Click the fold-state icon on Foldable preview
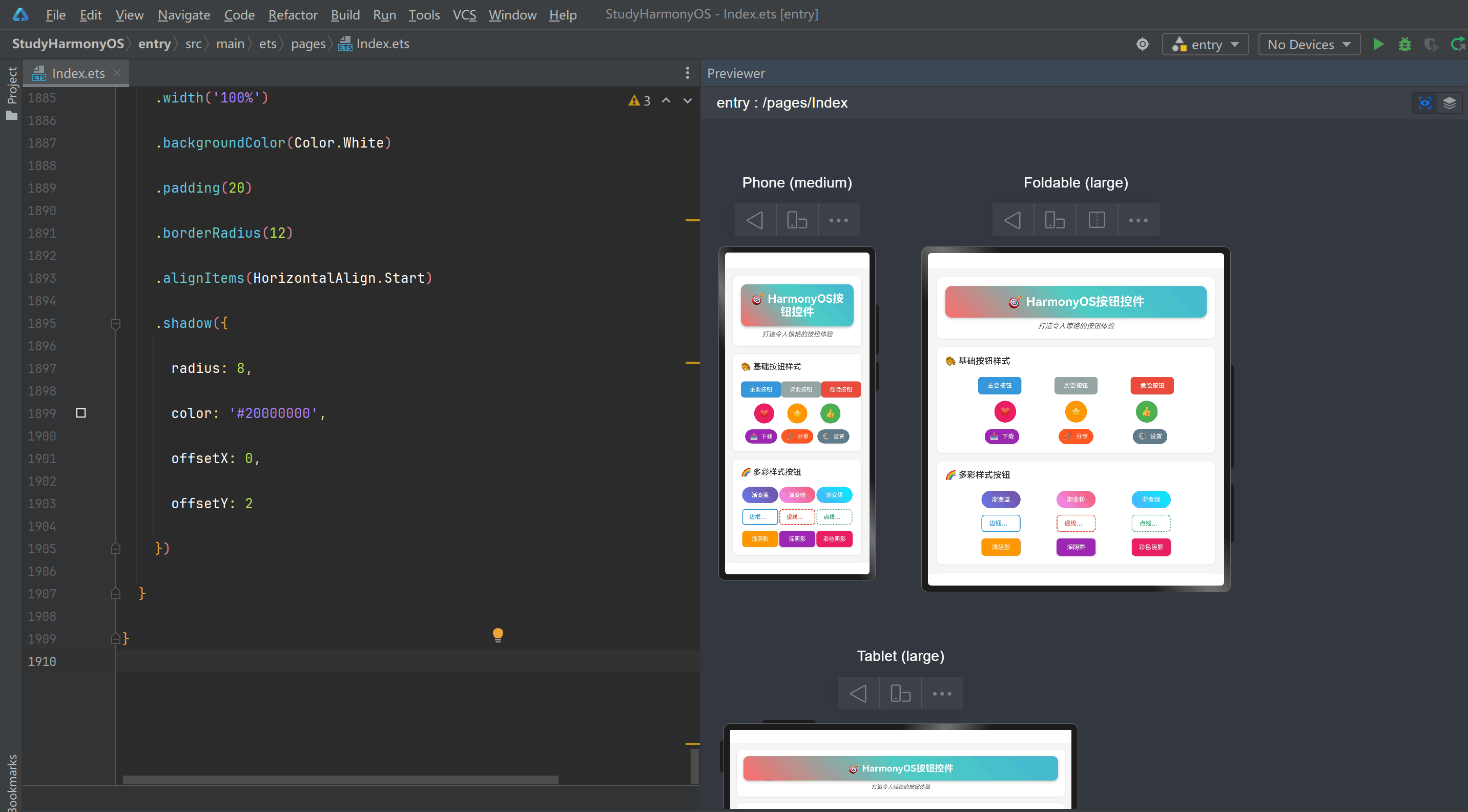1468x812 pixels. pyautogui.click(x=1097, y=220)
